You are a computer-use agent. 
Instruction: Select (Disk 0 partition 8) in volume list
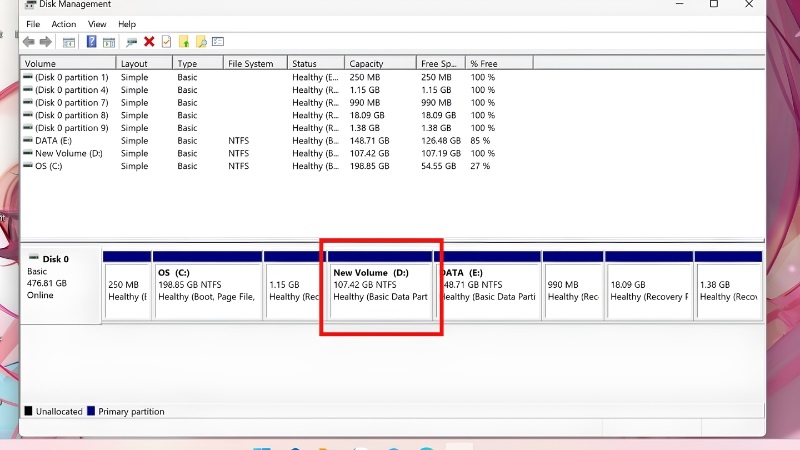(71, 115)
